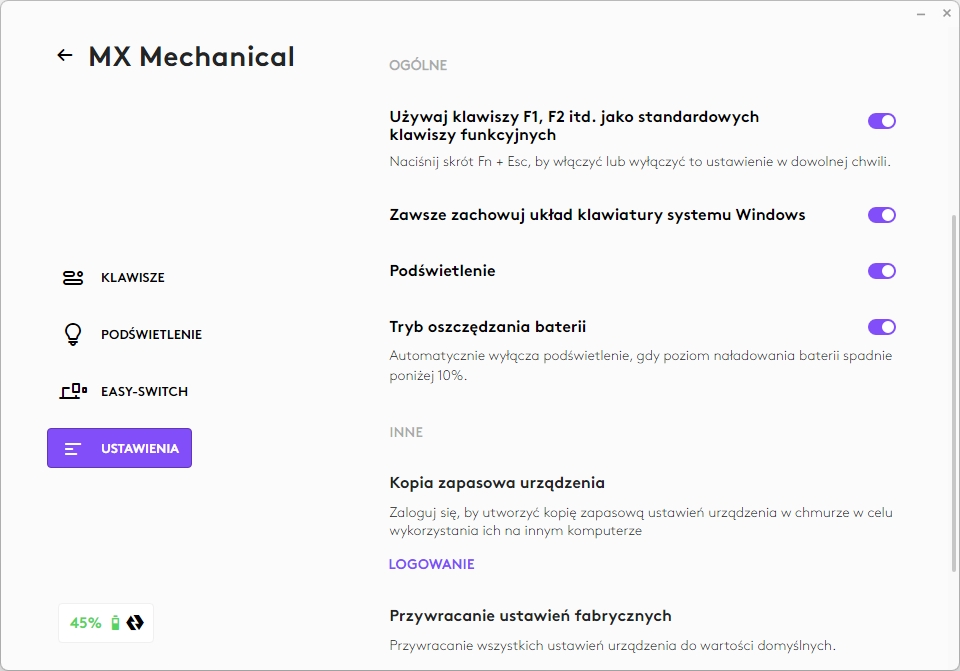This screenshot has width=960, height=671.
Task: Click the Easy-Switch devices icon
Action: (73, 391)
